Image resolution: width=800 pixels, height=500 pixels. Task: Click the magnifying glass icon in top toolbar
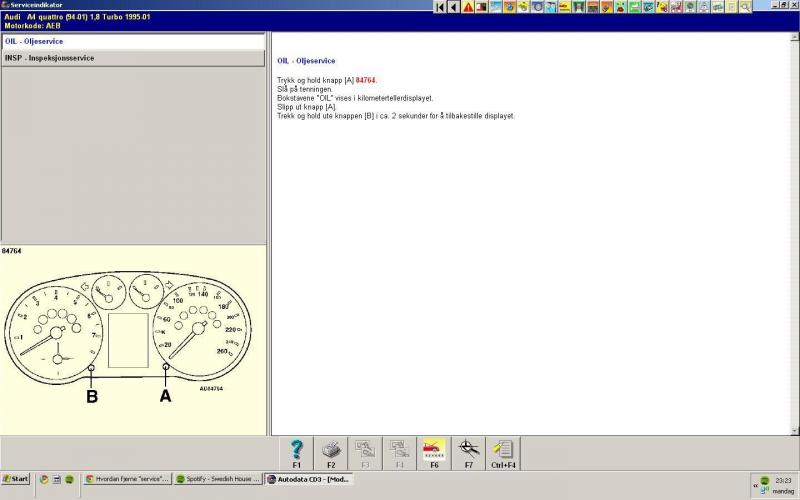745,7
